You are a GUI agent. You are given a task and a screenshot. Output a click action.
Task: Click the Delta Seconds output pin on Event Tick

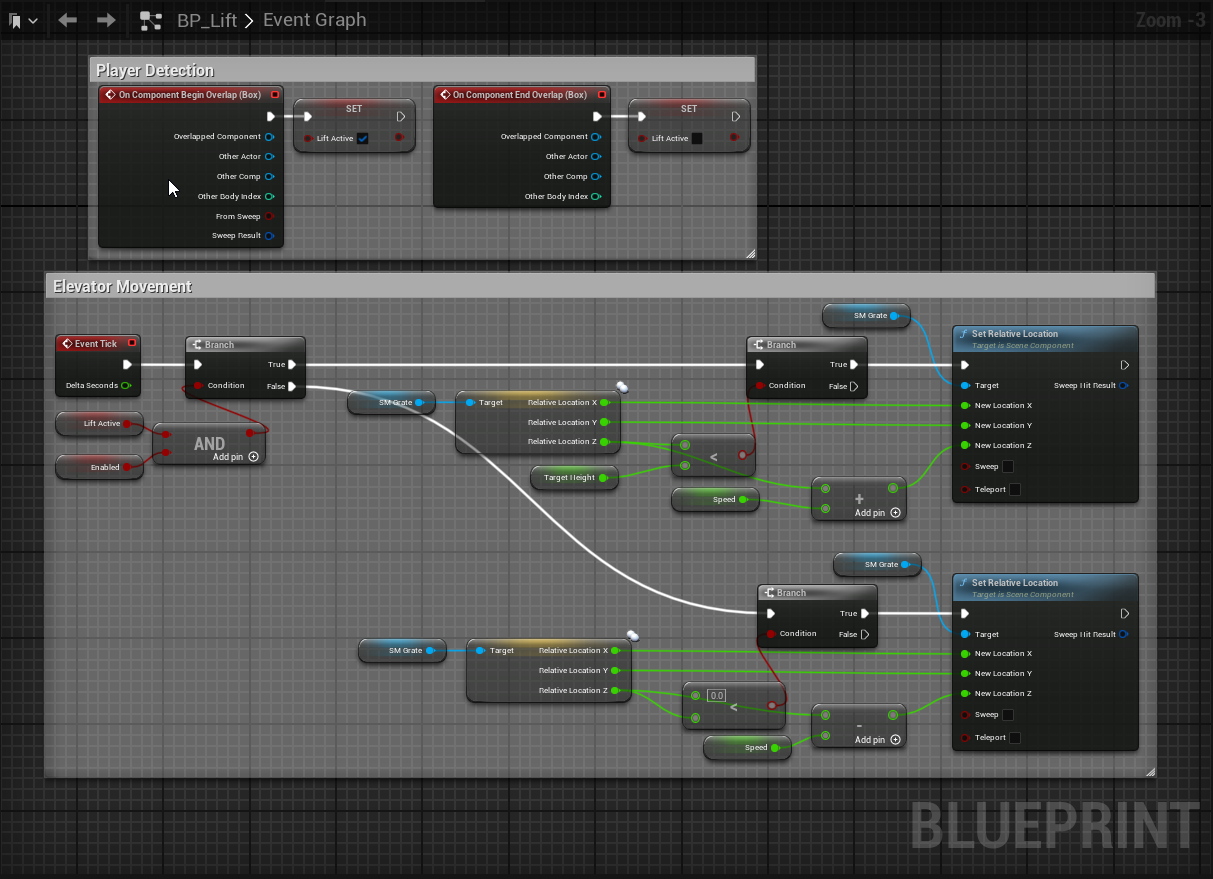click(x=126, y=385)
